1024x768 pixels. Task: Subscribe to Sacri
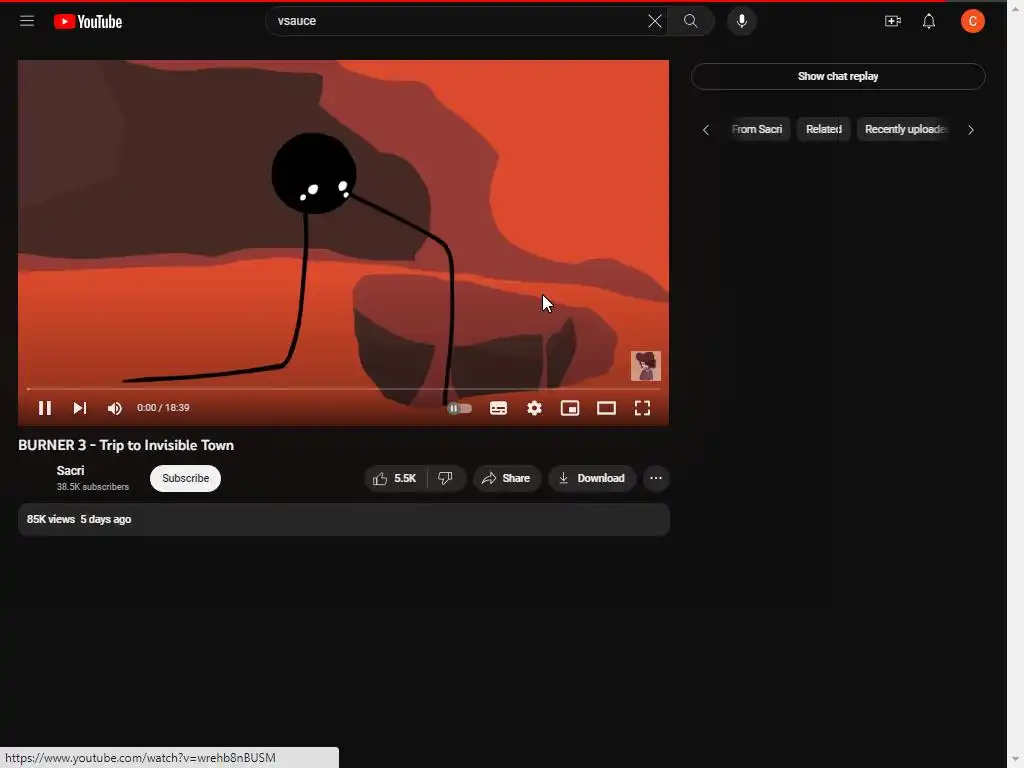point(185,478)
